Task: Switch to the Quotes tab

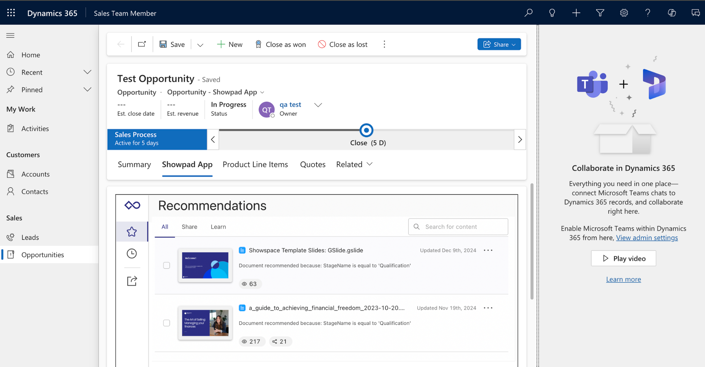Action: (312, 165)
